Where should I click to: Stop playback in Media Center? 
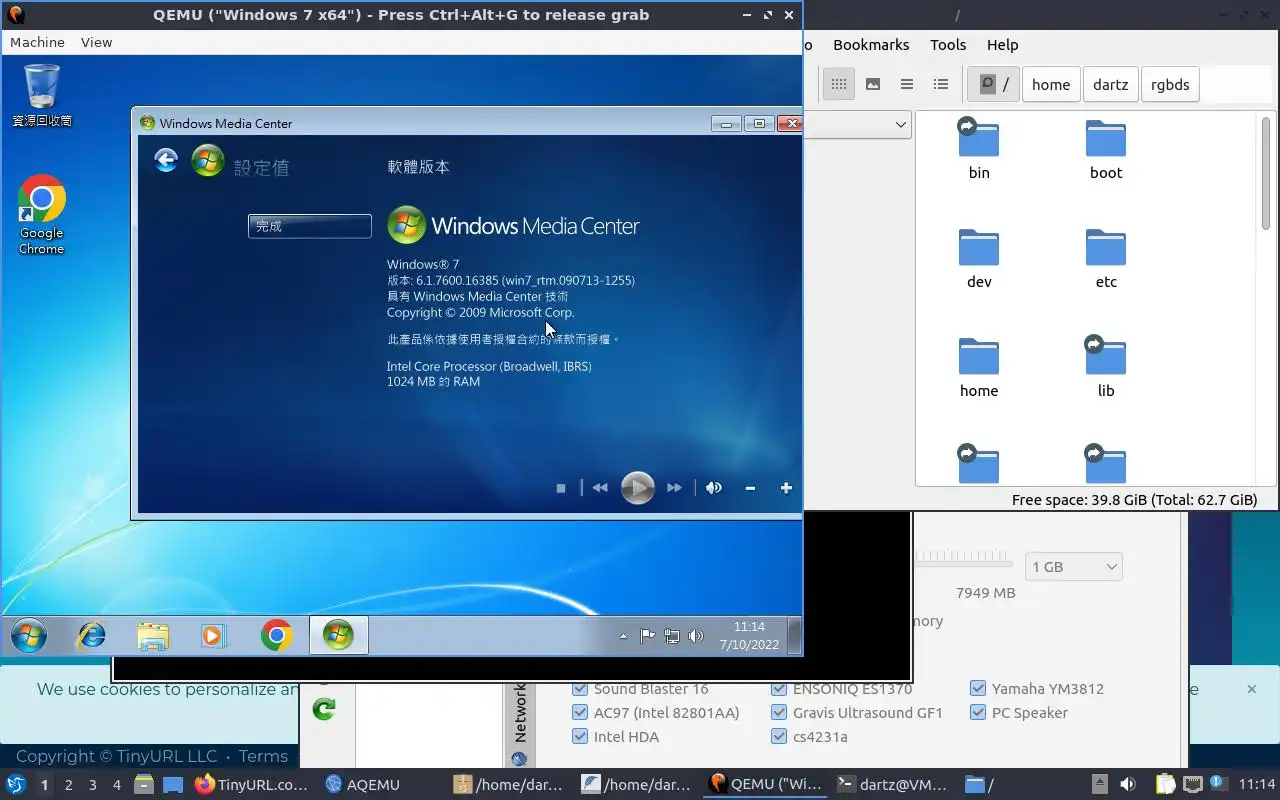pyautogui.click(x=561, y=488)
